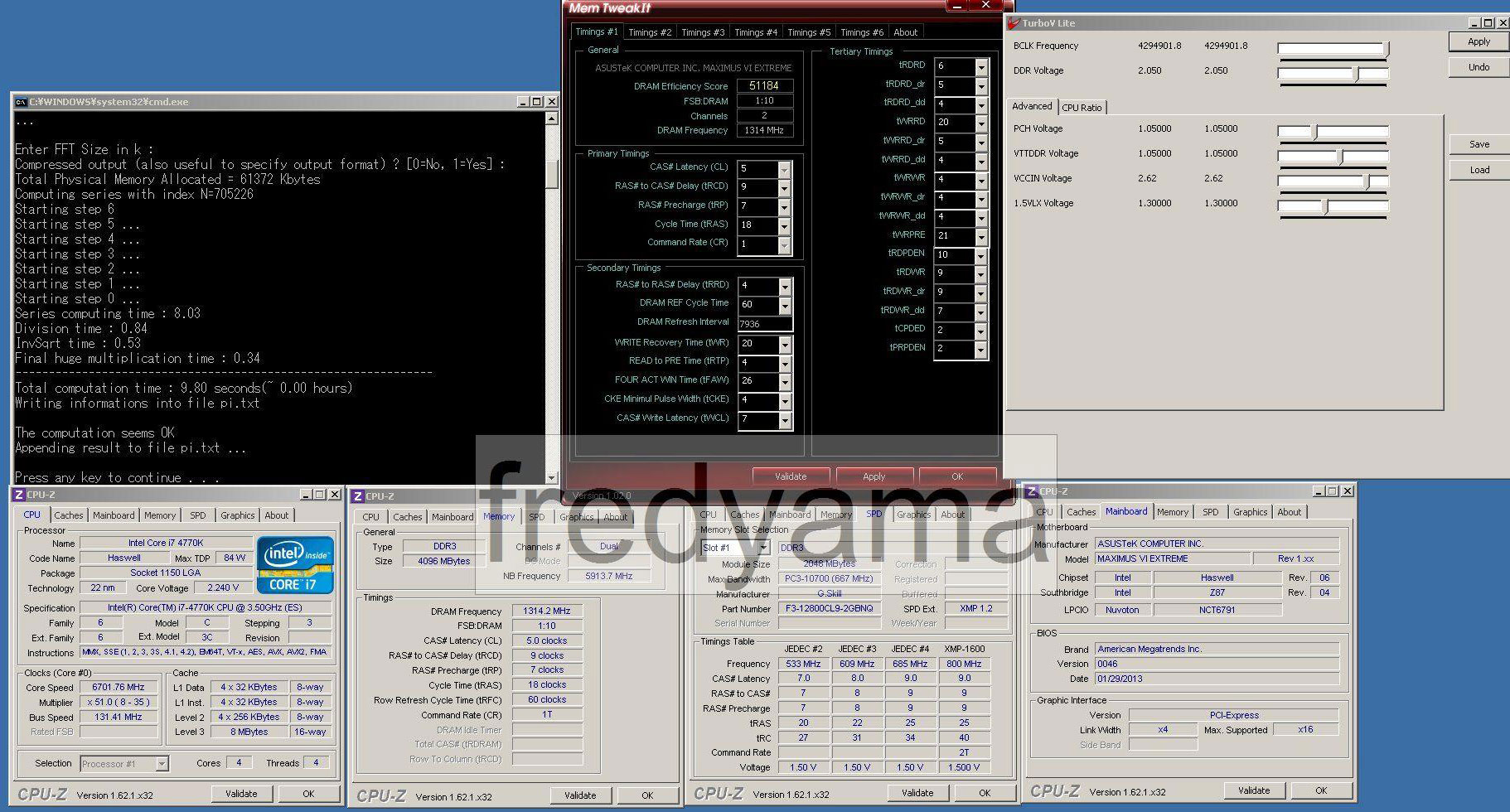Switch to CPU Ratio tab in TurboV Lite
Image resolution: width=1510 pixels, height=812 pixels.
[1082, 108]
